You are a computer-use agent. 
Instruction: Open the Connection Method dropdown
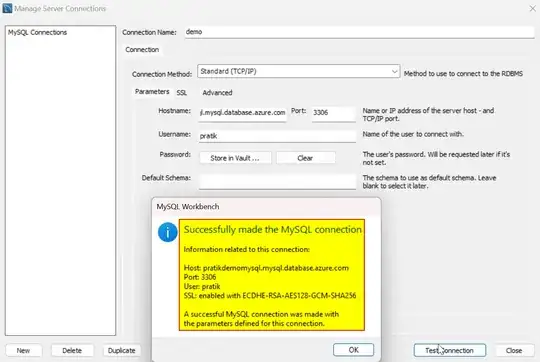tap(299, 71)
